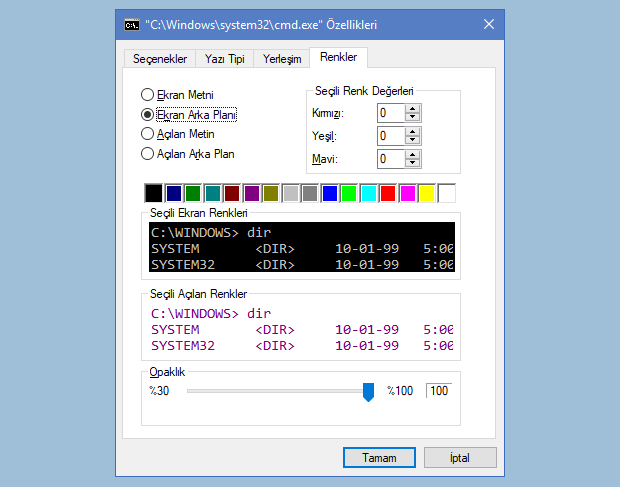Pick the purple color swatch
The height and width of the screenshot is (487, 620).
pyautogui.click(x=251, y=193)
